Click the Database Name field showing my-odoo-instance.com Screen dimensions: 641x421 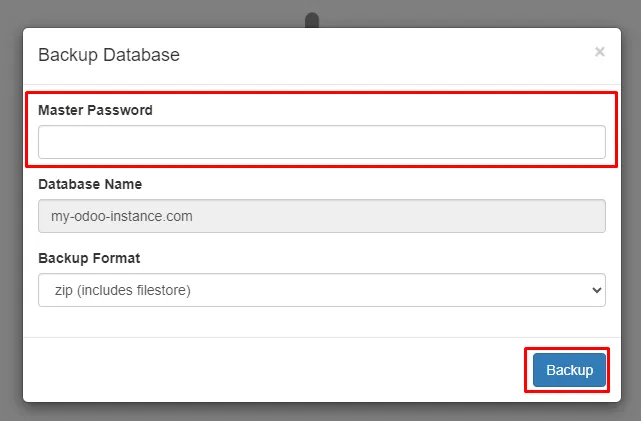coord(322,216)
